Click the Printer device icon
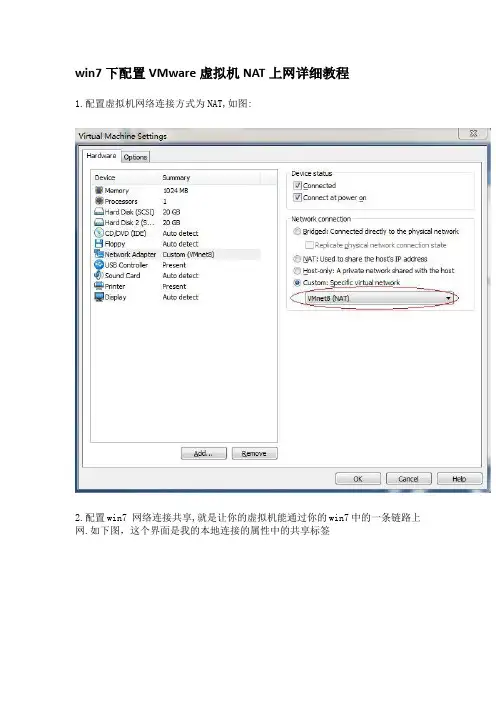The width and height of the screenshot is (496, 702). pyautogui.click(x=99, y=286)
